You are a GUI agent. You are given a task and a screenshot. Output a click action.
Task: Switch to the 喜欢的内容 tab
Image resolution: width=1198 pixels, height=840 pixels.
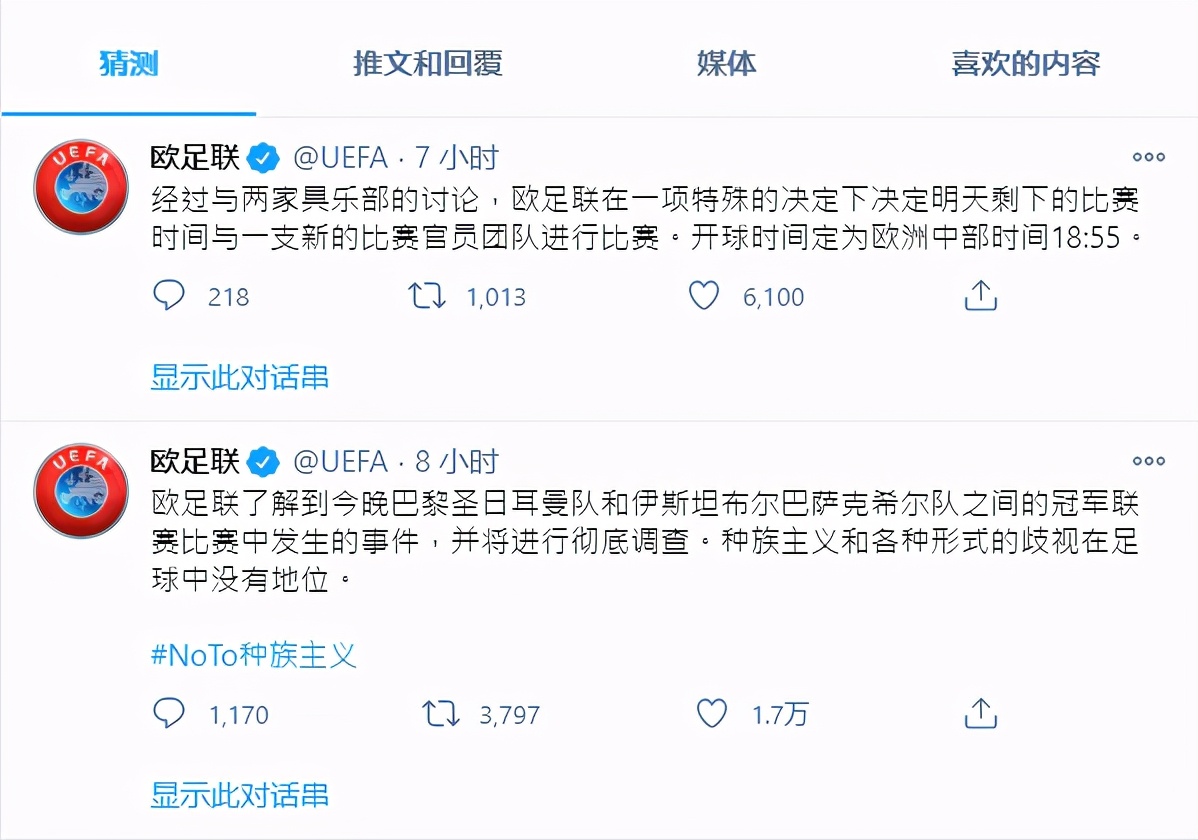point(1026,64)
